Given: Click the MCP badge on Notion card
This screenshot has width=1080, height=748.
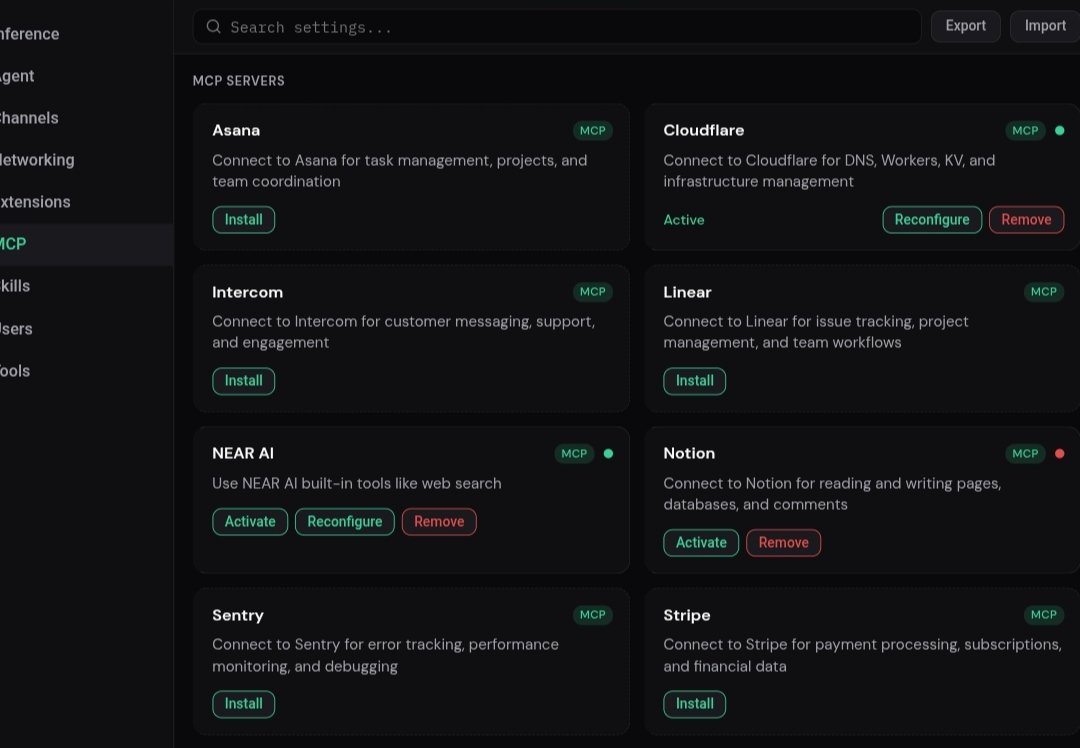Looking at the screenshot, I should 1025,453.
